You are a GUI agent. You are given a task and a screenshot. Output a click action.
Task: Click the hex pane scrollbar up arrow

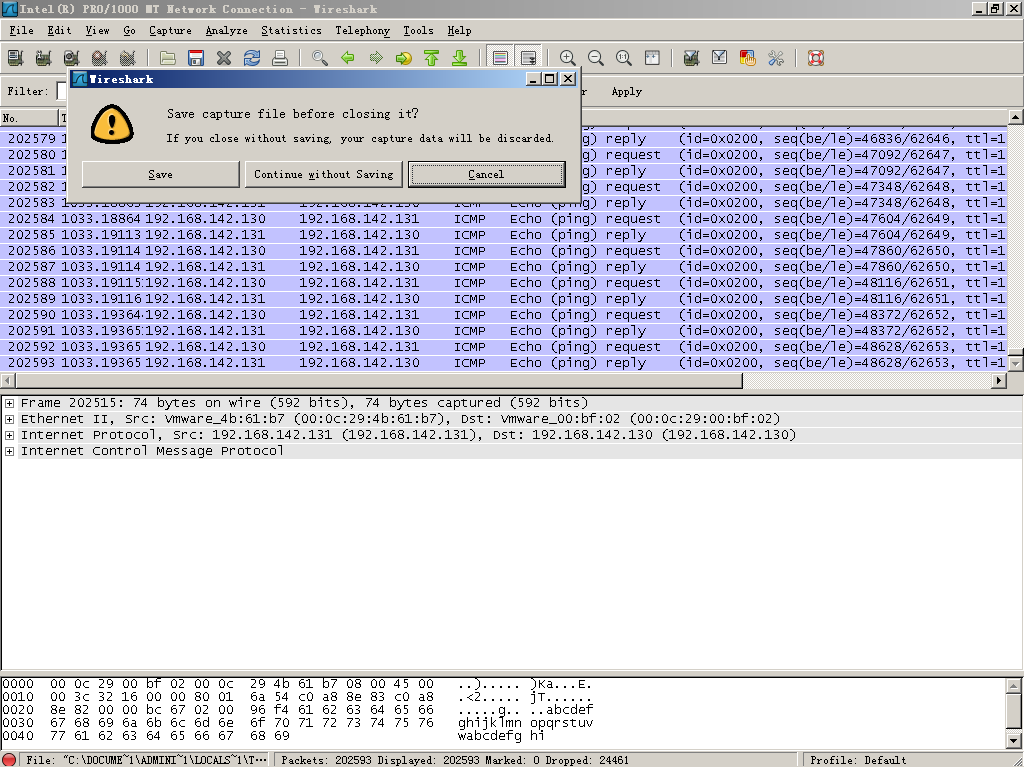point(1014,686)
